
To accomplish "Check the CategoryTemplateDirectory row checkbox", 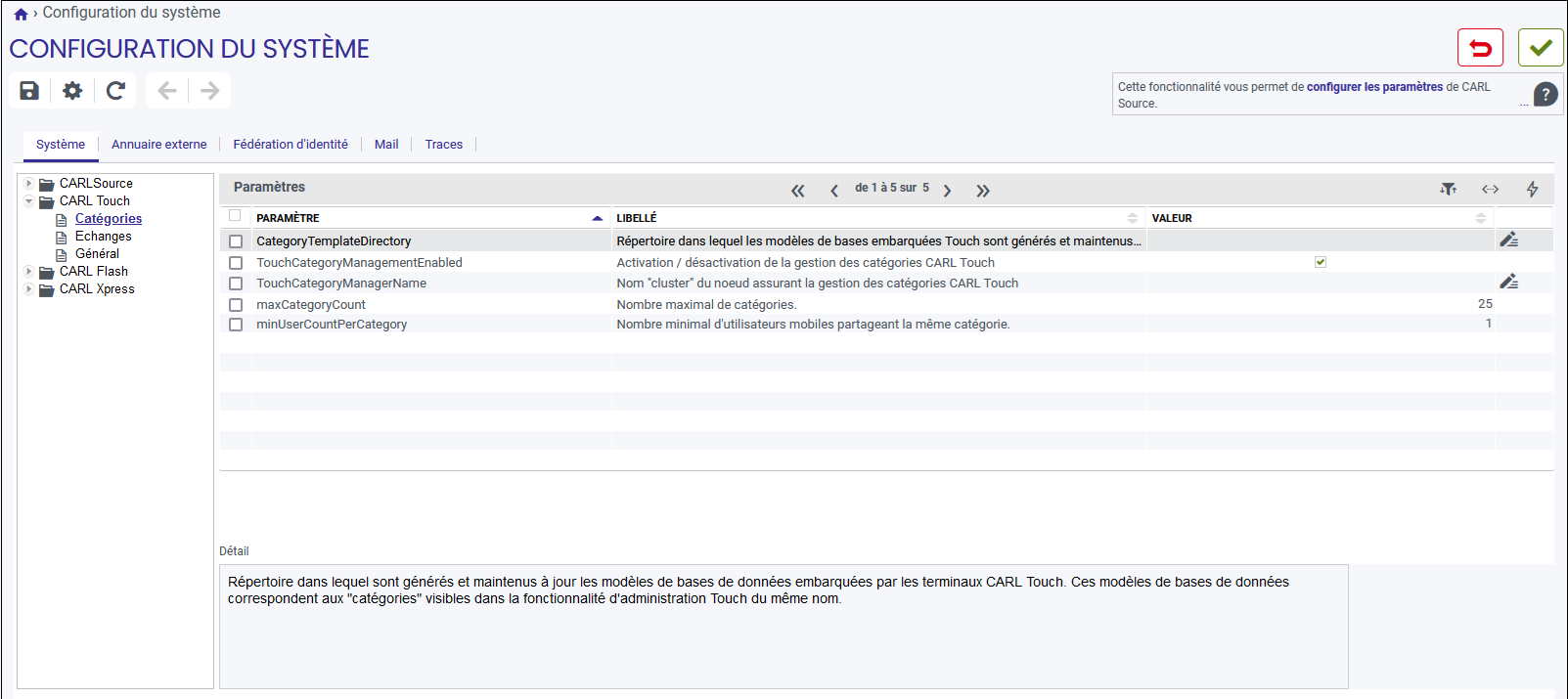I will click(x=236, y=241).
